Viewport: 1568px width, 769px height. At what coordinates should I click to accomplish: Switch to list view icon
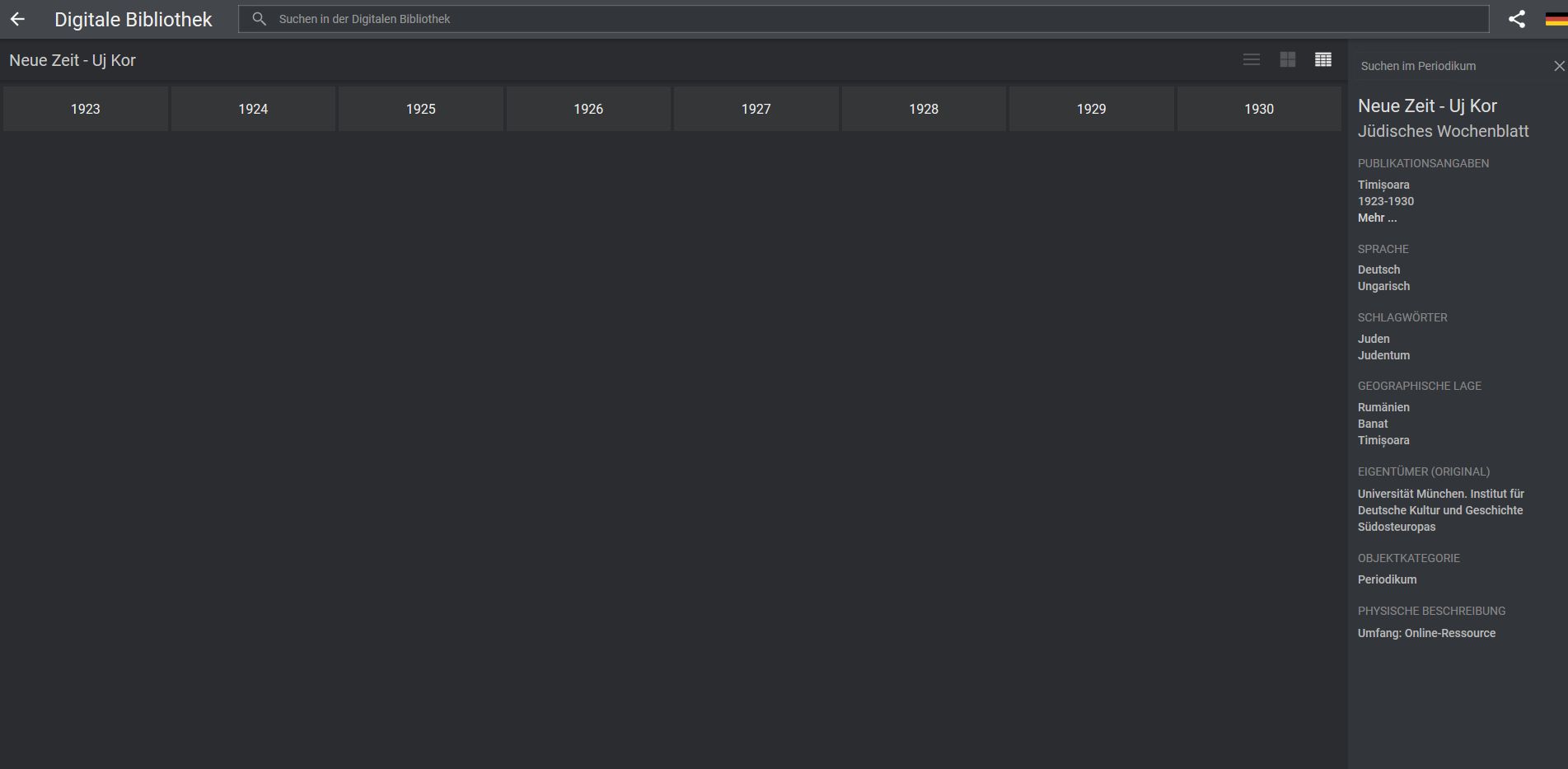click(x=1252, y=60)
